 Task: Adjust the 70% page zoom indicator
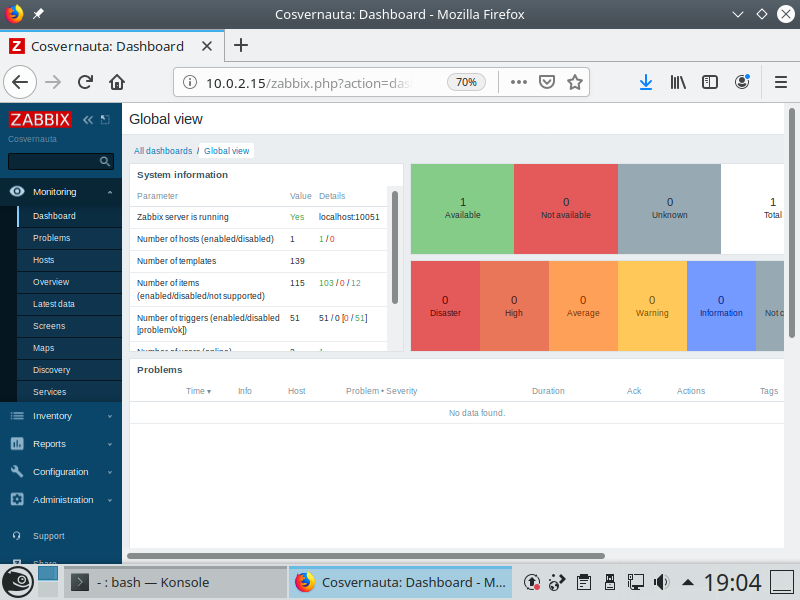466,82
